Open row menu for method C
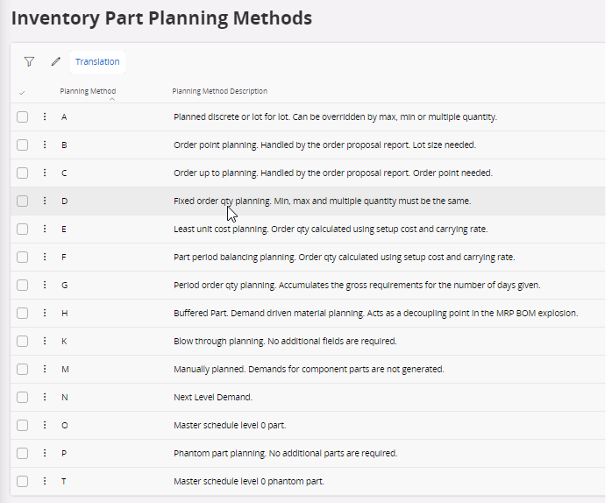The image size is (606, 503). [x=45, y=173]
